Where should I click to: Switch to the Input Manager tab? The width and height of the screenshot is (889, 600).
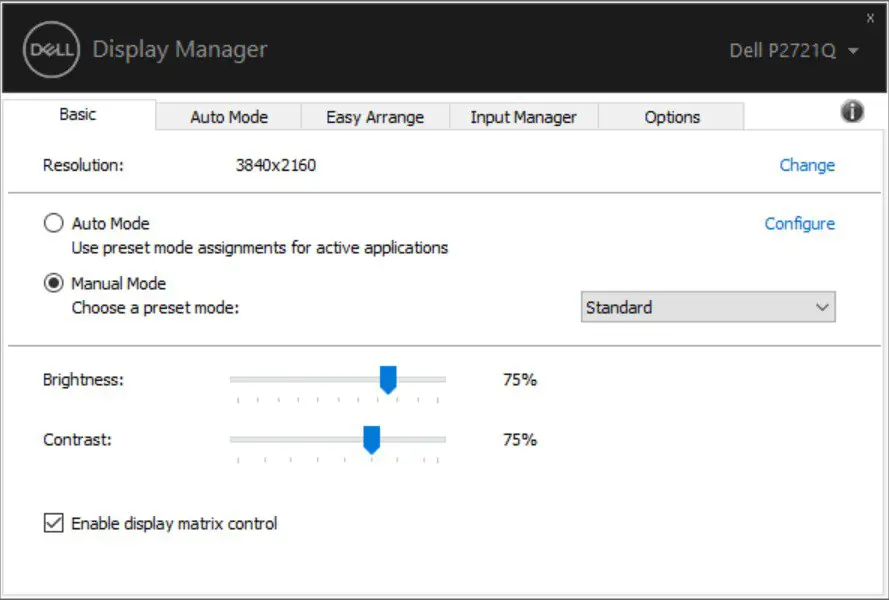click(523, 117)
